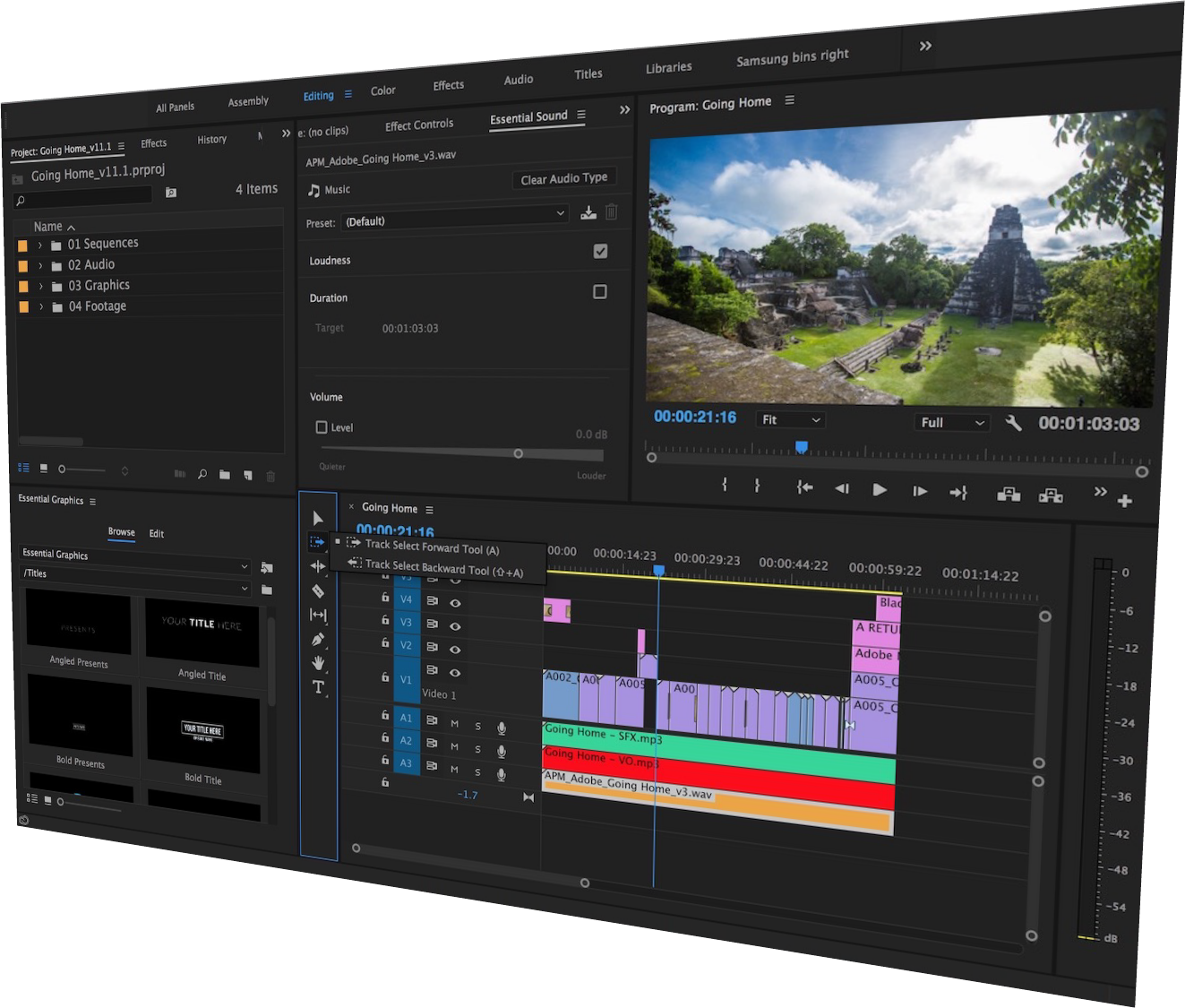Choose the Selection arrow tool

[318, 518]
